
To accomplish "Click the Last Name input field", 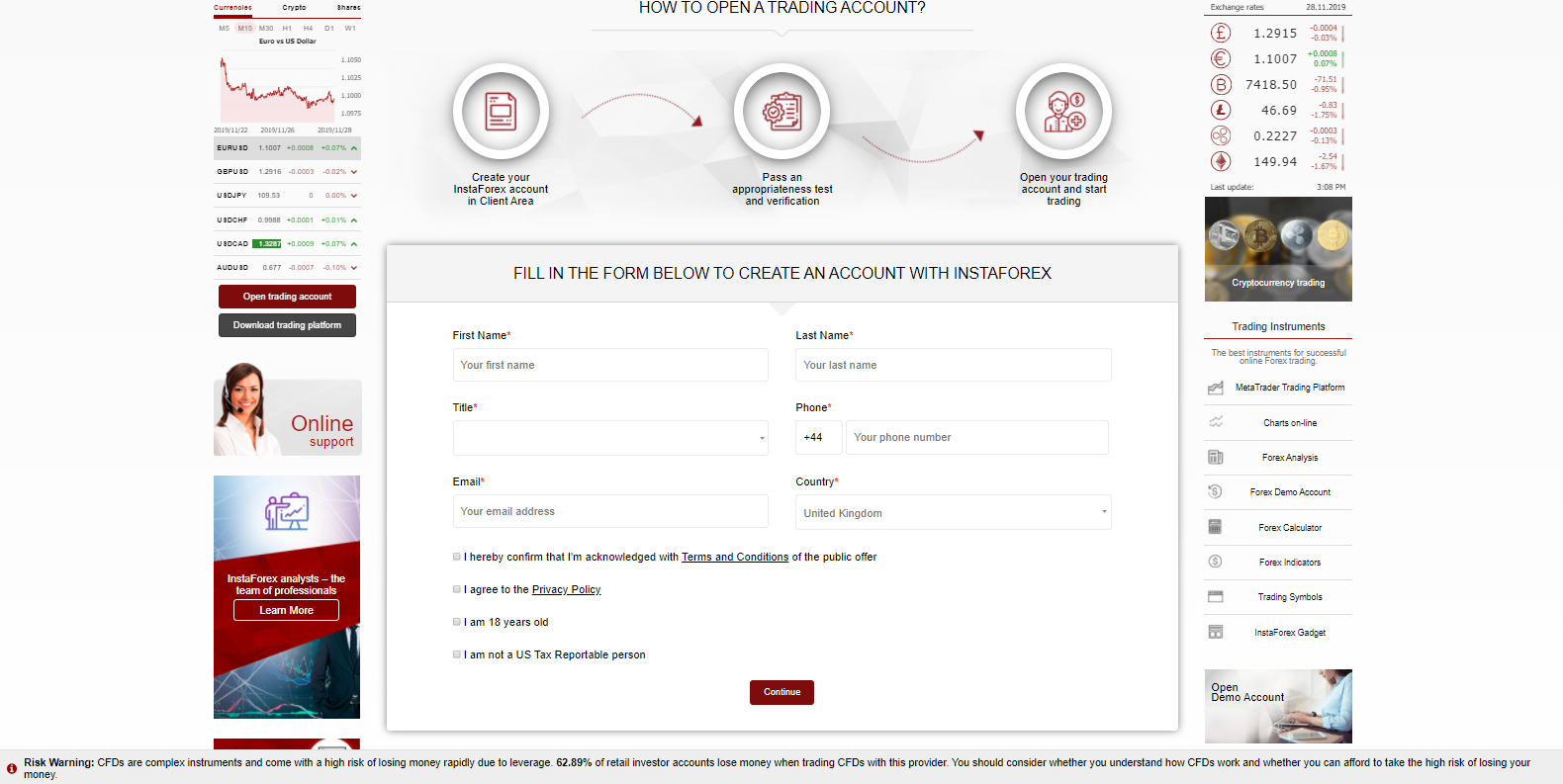I will point(954,365).
